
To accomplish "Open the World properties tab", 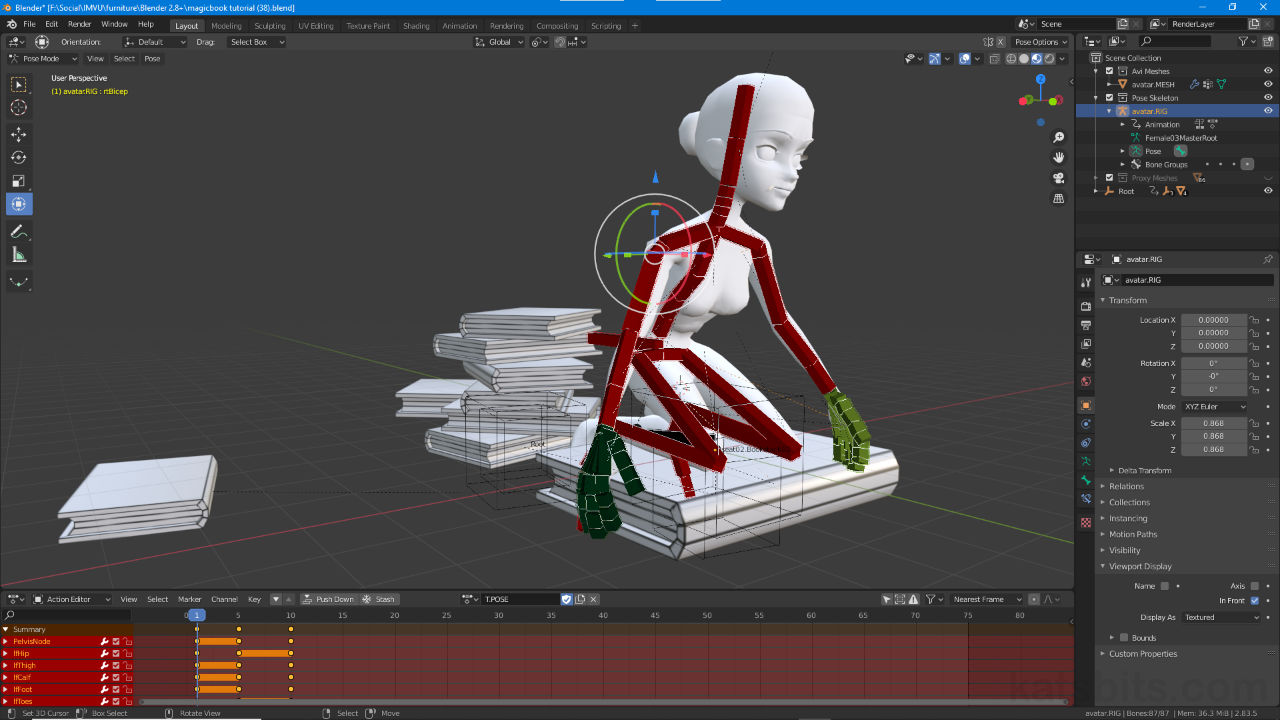I will click(x=1086, y=382).
